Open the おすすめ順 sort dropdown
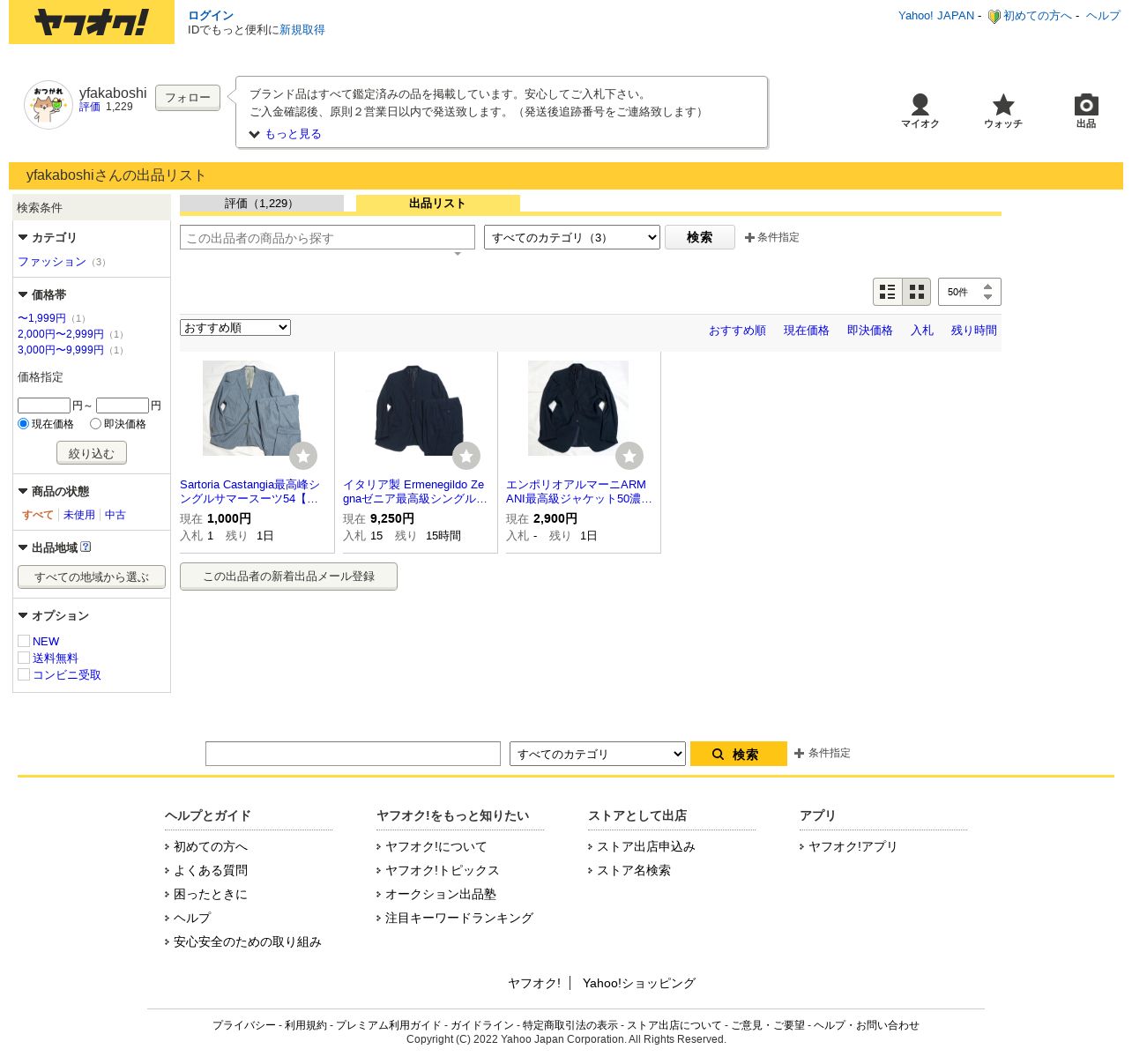The image size is (1132, 1064). [x=235, y=328]
